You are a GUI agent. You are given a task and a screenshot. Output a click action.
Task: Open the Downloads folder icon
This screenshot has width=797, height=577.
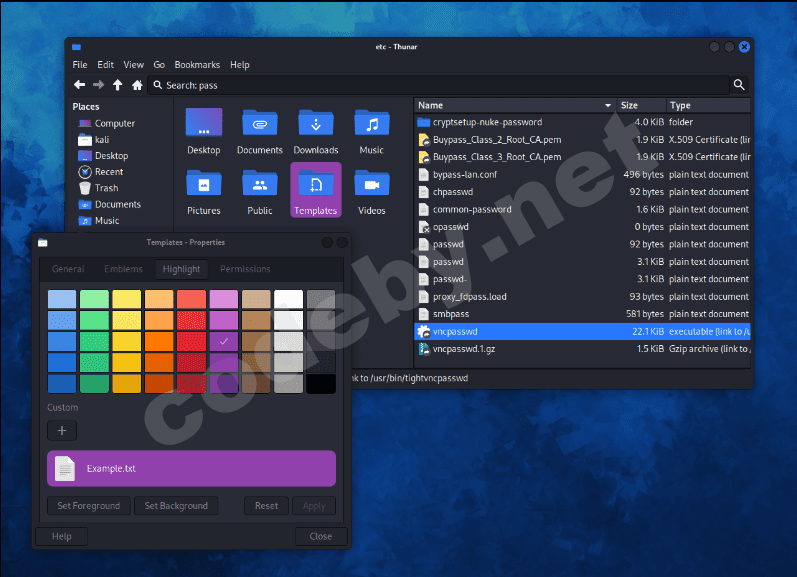[316, 125]
